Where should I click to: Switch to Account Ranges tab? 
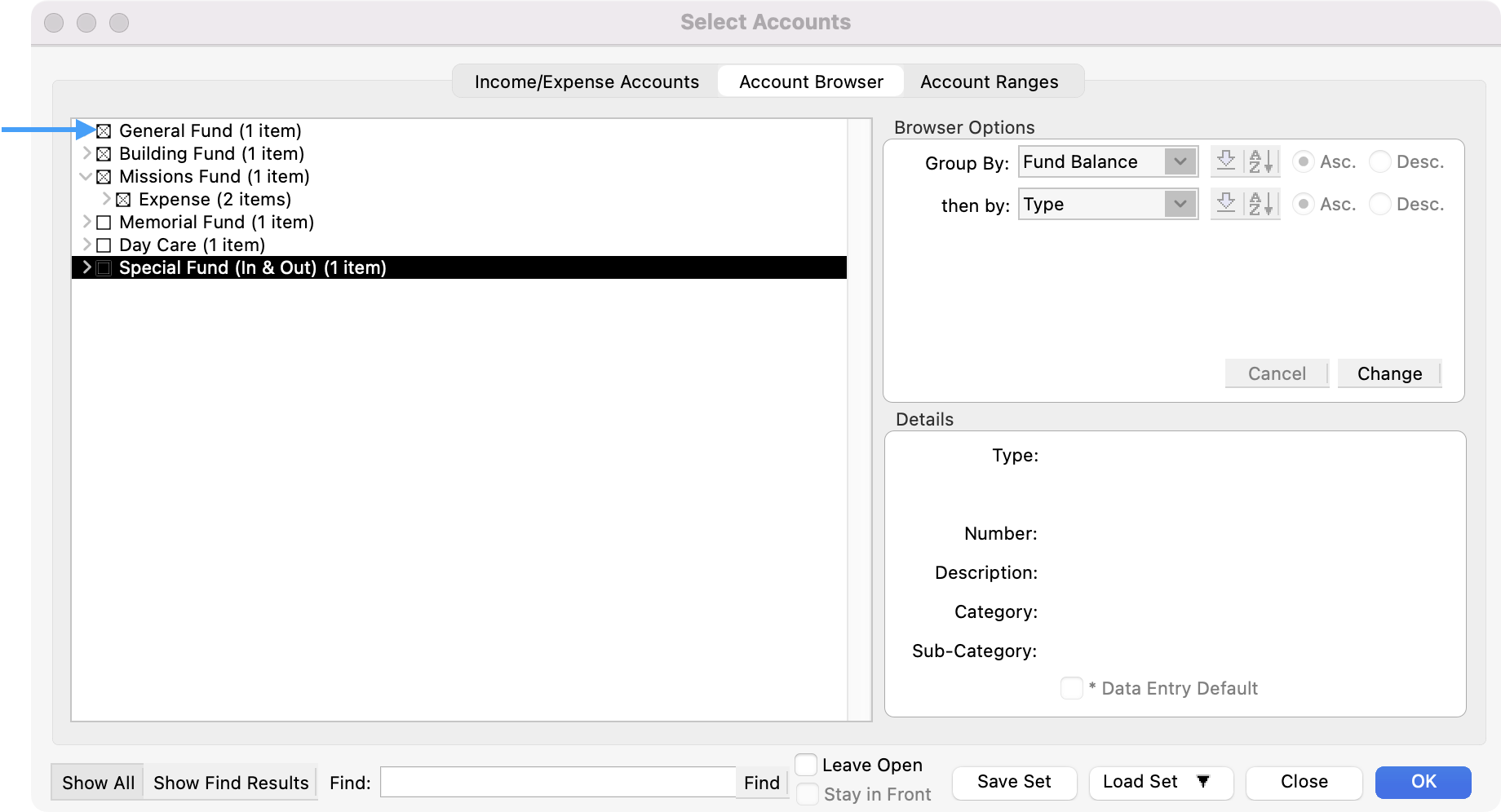989,82
